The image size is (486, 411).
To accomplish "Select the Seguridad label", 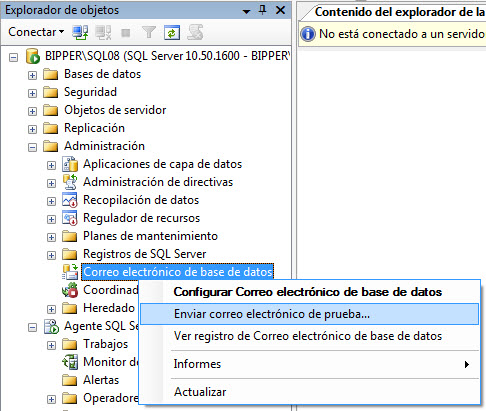I will 90,92.
